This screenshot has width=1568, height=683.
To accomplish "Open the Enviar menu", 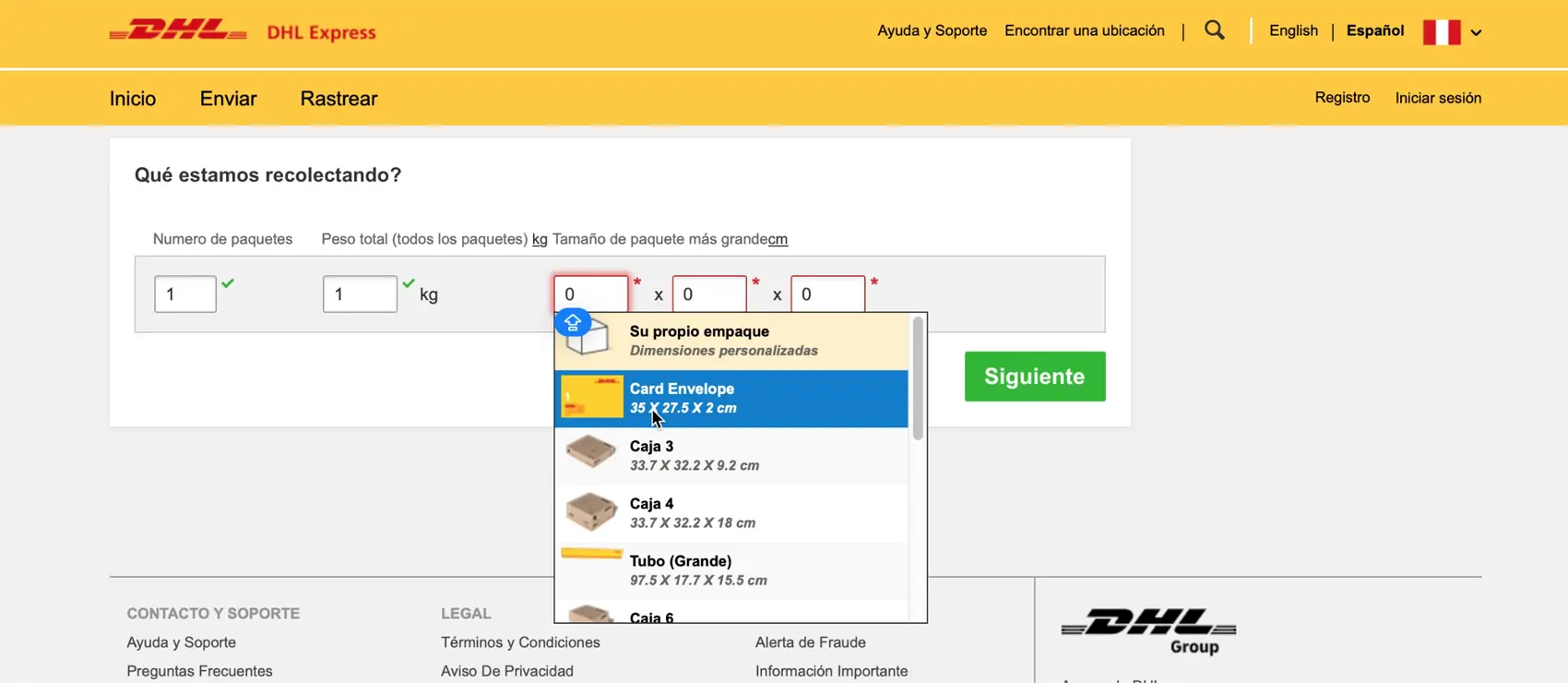I will [x=228, y=99].
